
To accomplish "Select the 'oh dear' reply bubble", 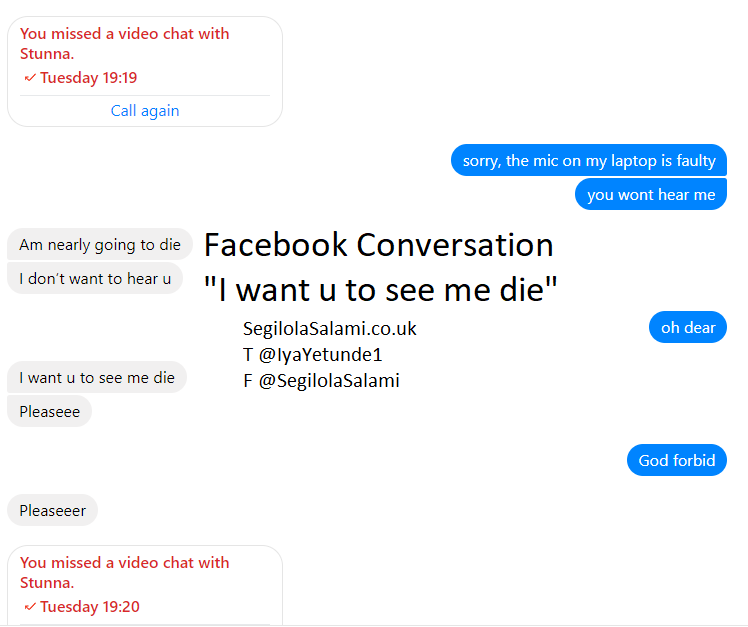I will point(688,327).
